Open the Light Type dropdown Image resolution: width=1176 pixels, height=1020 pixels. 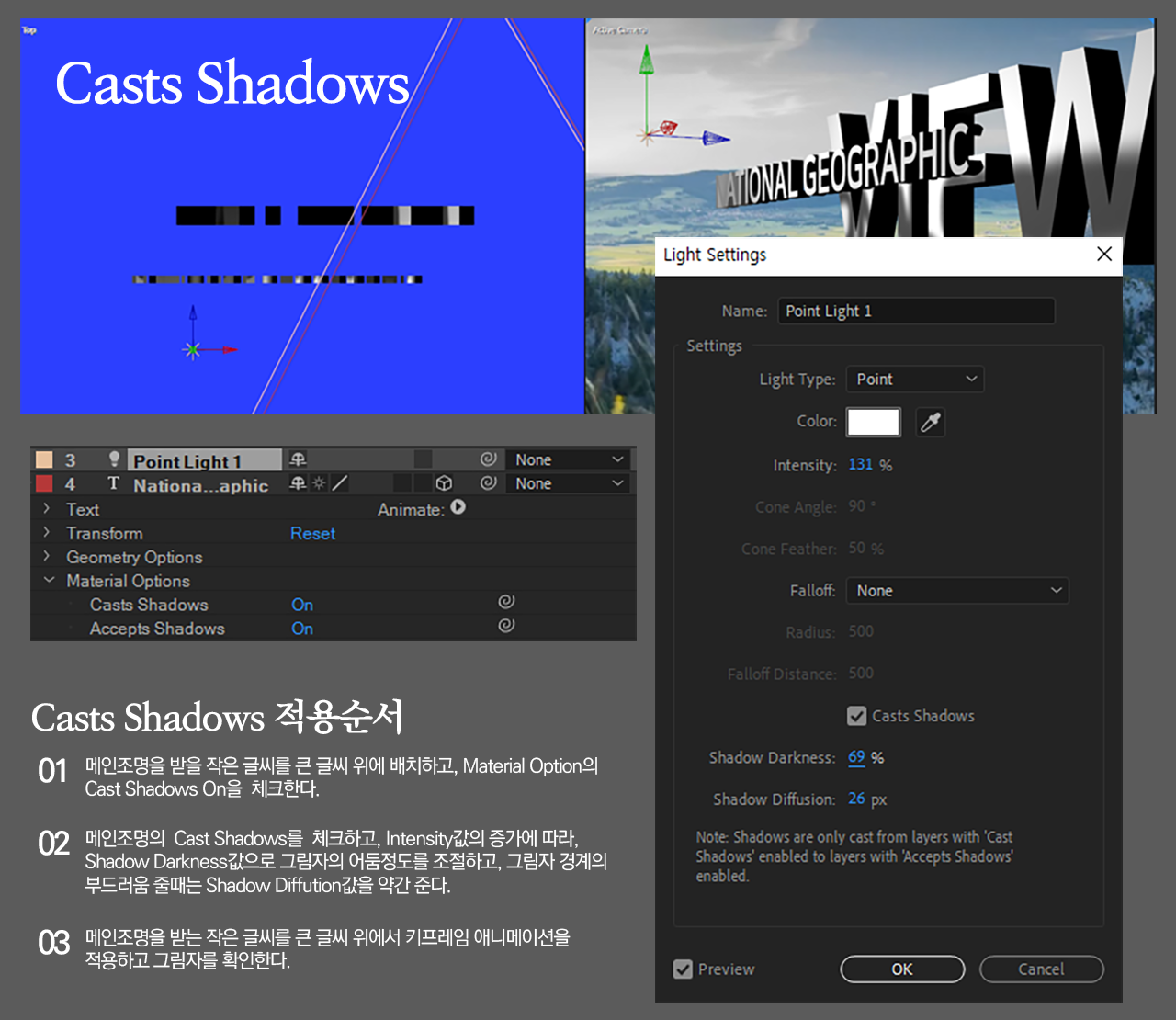(x=915, y=380)
